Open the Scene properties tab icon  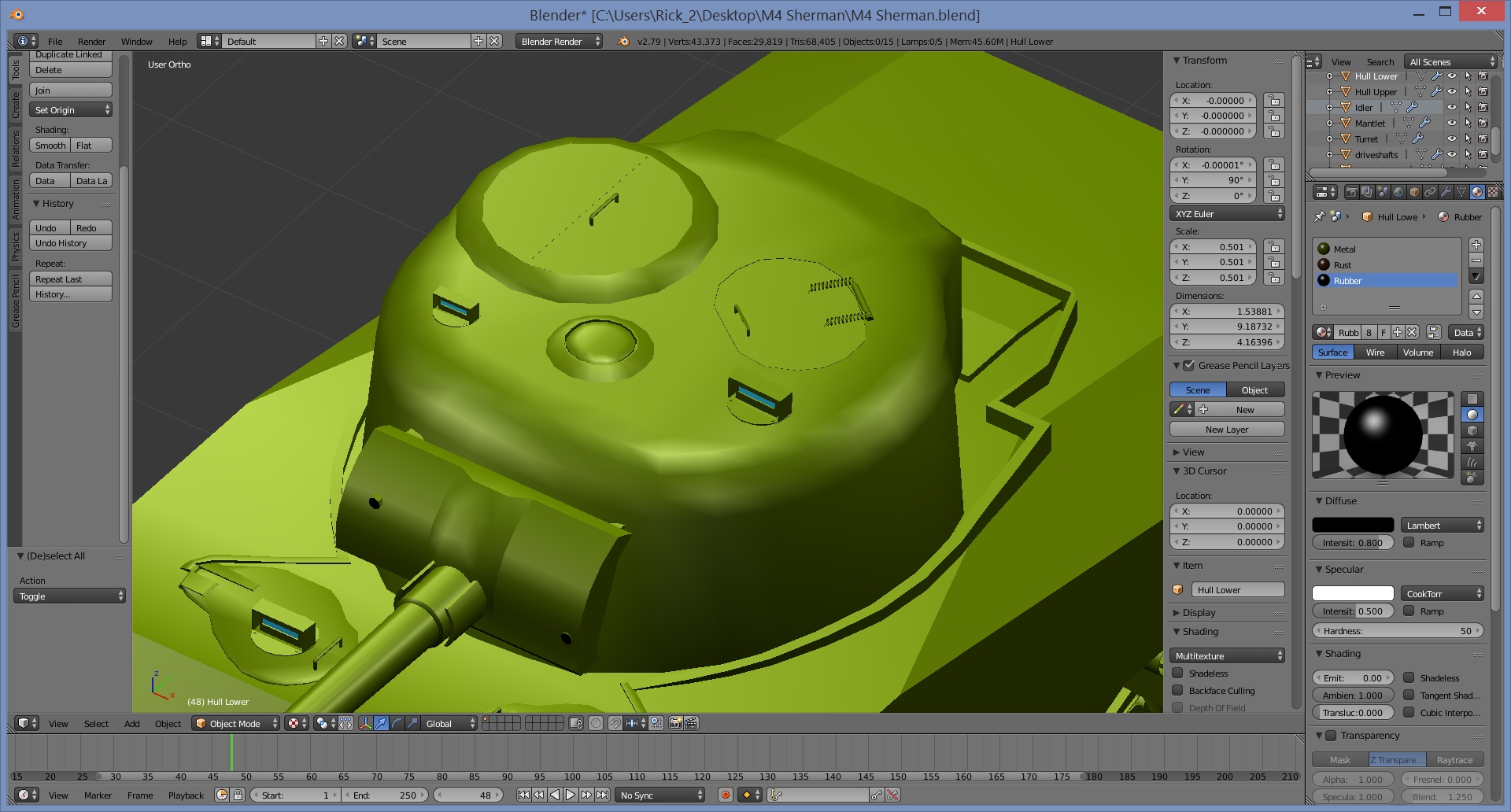(x=1384, y=192)
